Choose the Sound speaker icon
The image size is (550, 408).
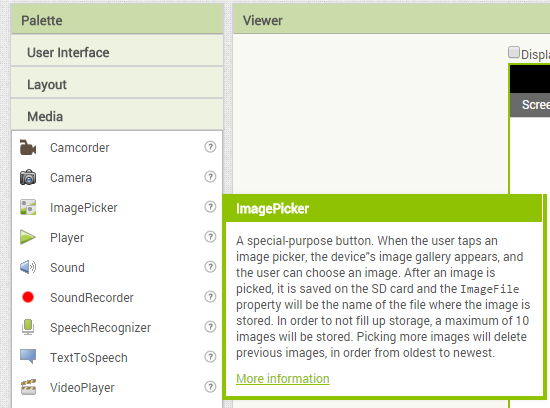point(28,267)
